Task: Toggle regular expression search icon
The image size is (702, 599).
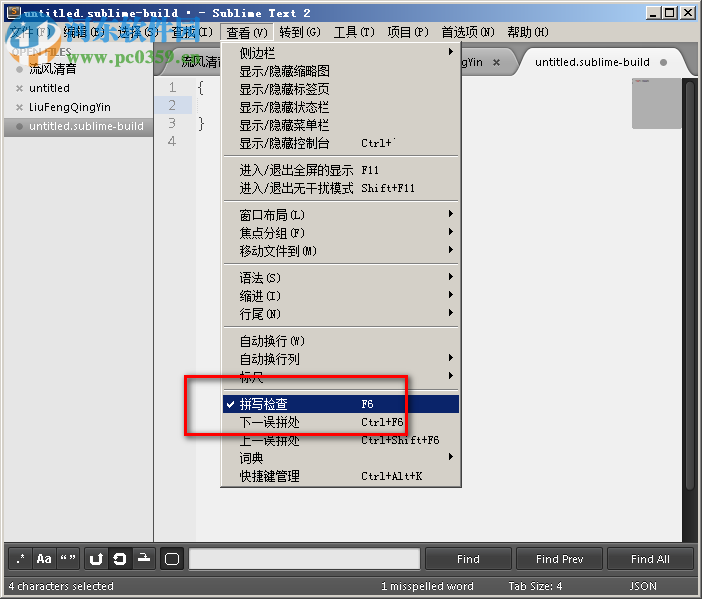Action: coord(20,559)
